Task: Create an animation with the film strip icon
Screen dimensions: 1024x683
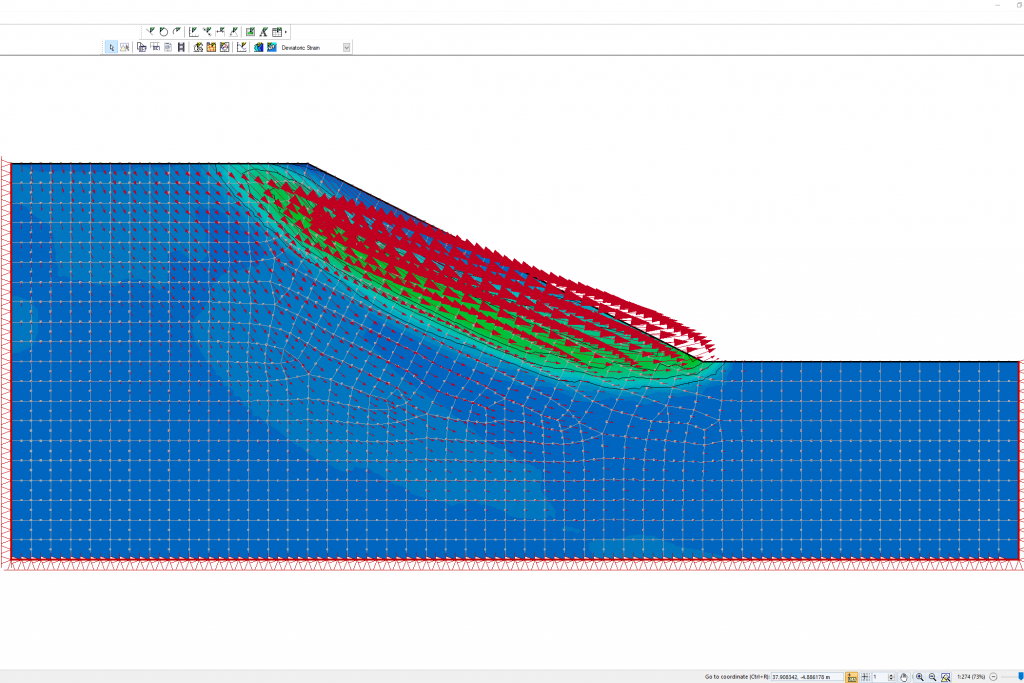Action: (181, 46)
